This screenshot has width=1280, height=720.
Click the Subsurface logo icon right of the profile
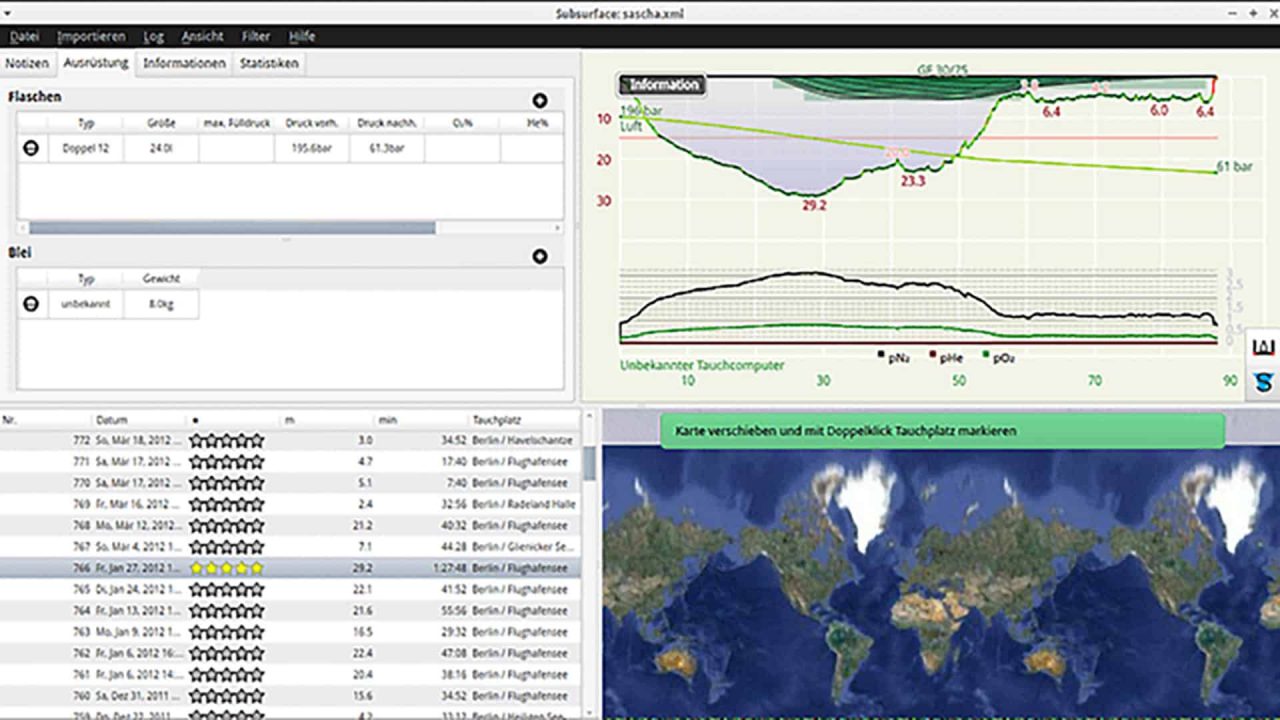pyautogui.click(x=1262, y=380)
